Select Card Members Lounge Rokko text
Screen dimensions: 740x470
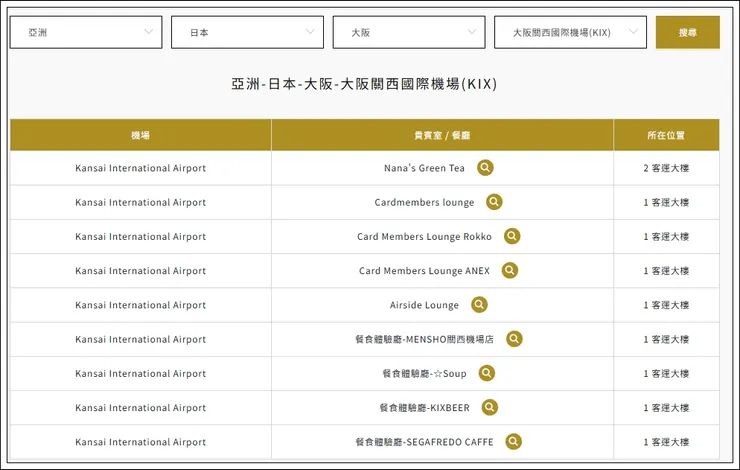coord(424,236)
